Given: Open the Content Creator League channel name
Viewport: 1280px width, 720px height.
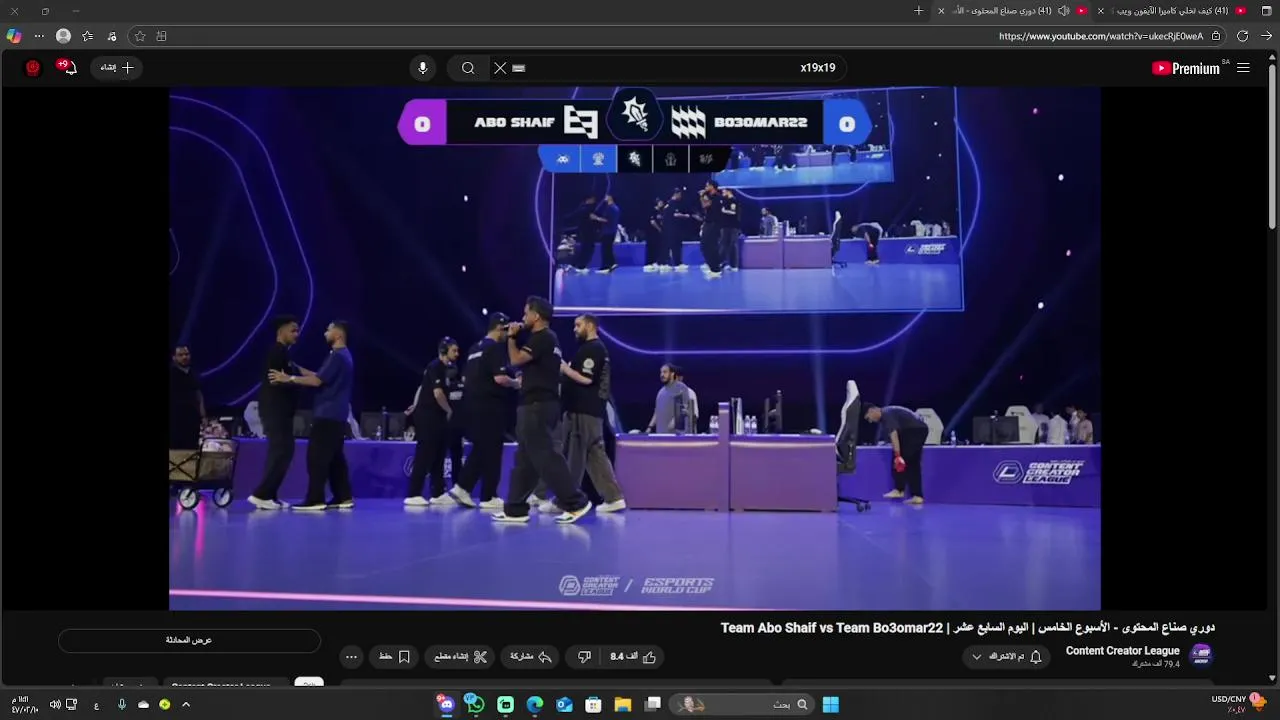Looking at the screenshot, I should (1122, 651).
